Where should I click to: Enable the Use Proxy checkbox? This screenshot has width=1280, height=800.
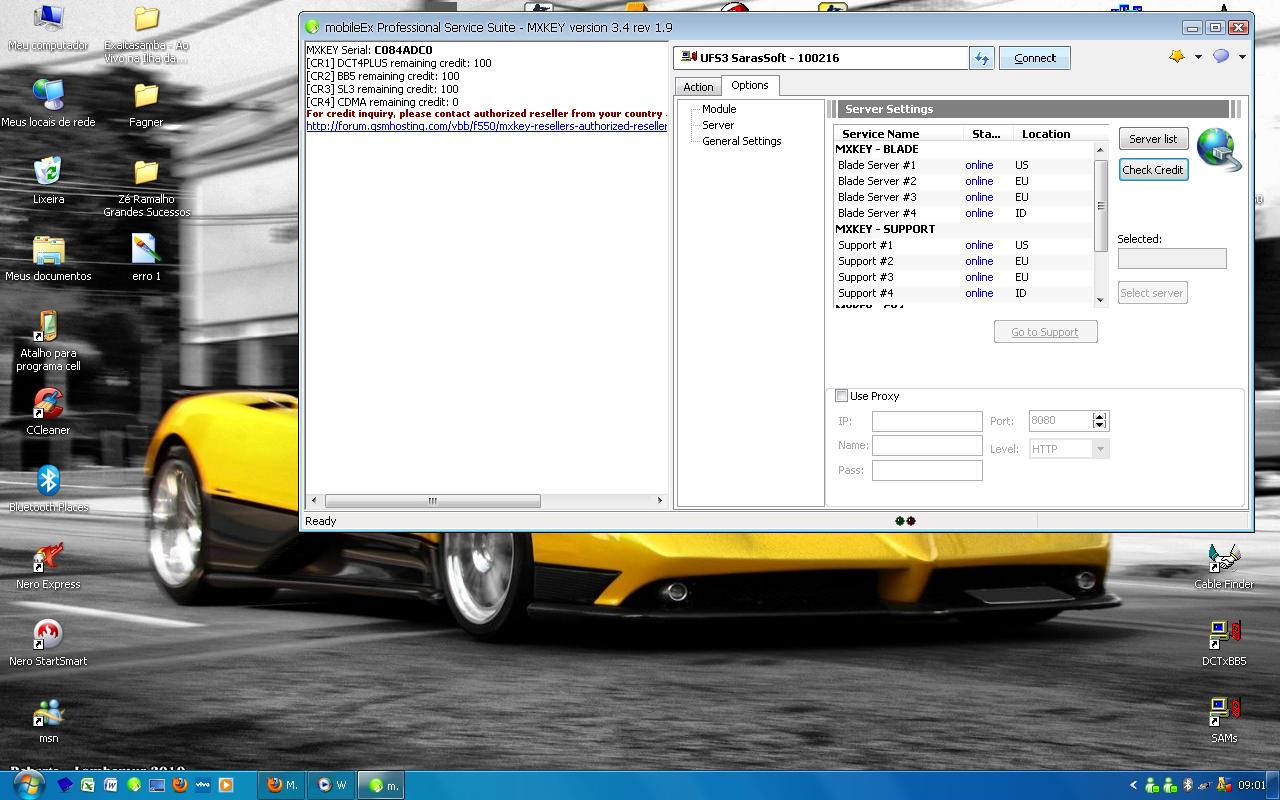[x=841, y=396]
